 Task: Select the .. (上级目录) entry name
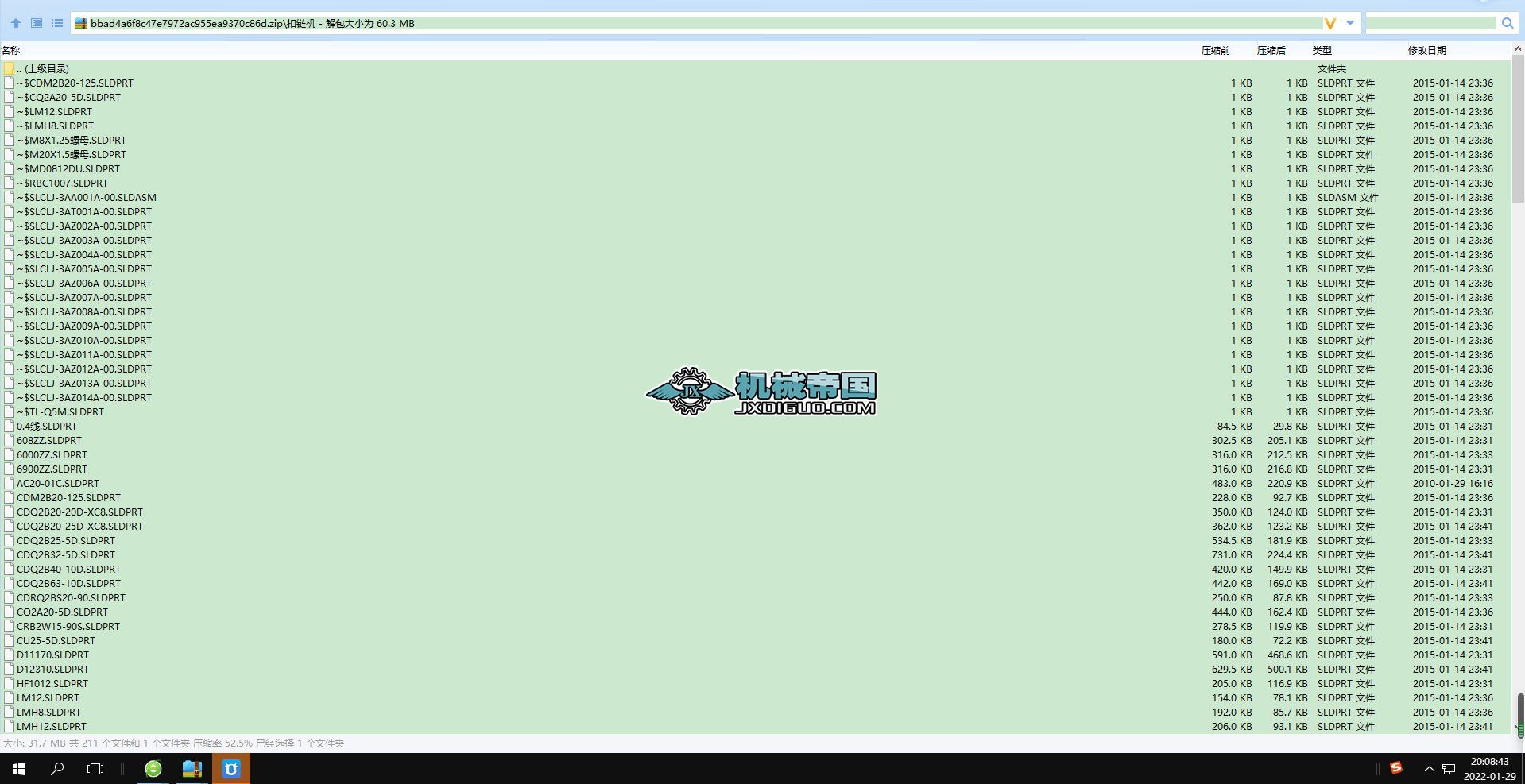click(43, 69)
